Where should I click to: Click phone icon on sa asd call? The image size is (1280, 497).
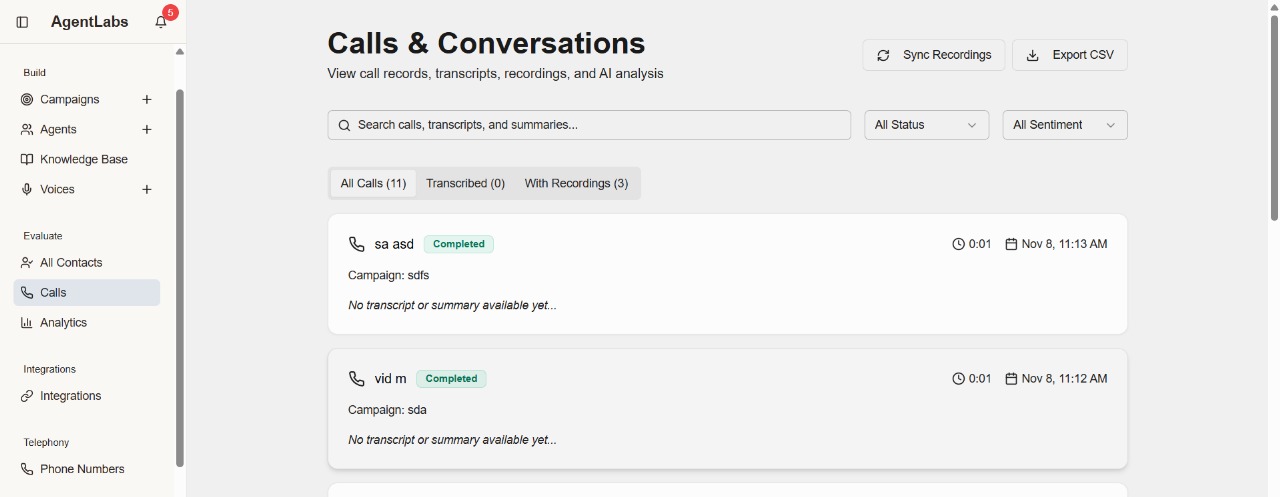coord(356,244)
